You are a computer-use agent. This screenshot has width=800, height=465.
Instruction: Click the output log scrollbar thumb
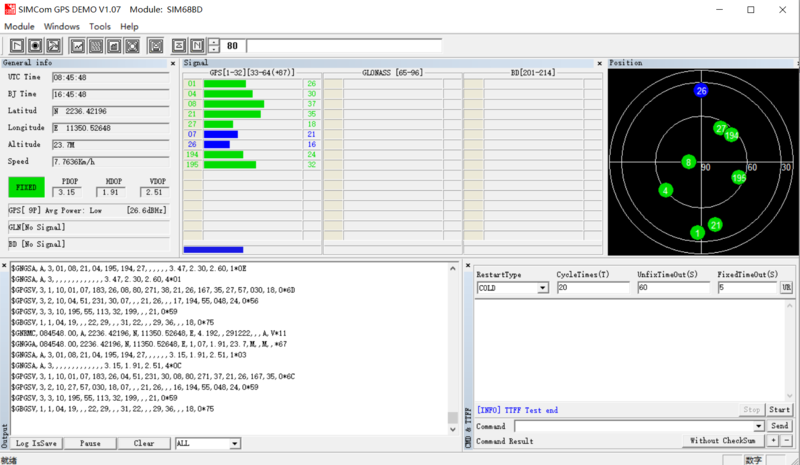[453, 418]
